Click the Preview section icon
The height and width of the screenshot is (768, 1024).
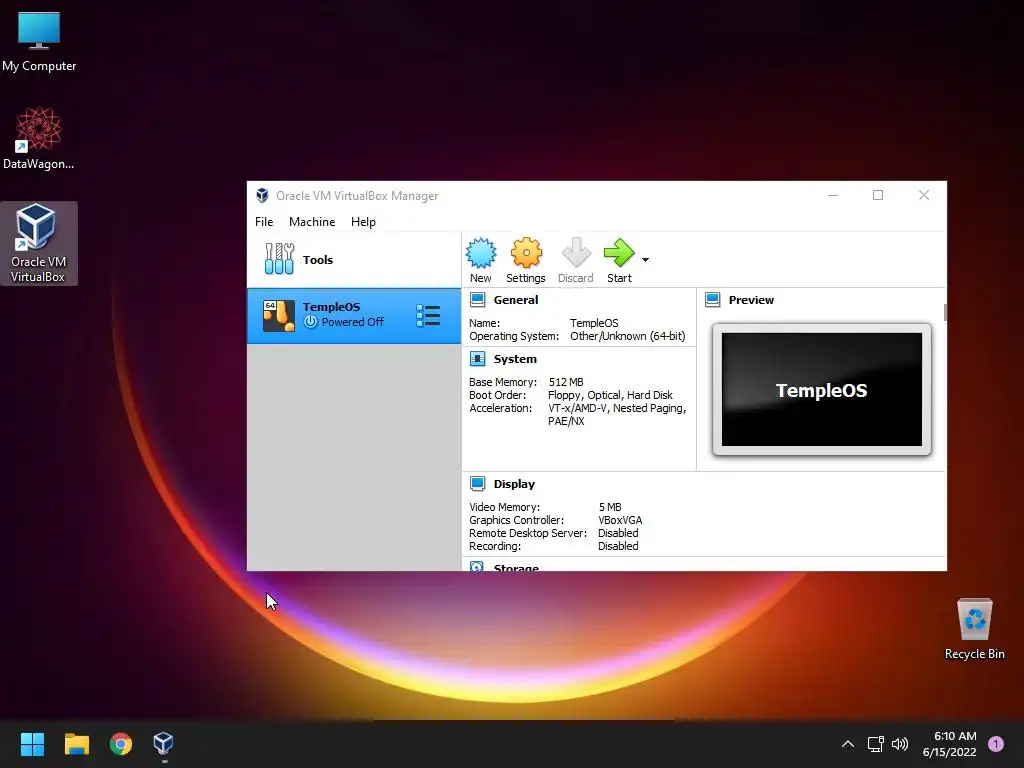pyautogui.click(x=712, y=300)
